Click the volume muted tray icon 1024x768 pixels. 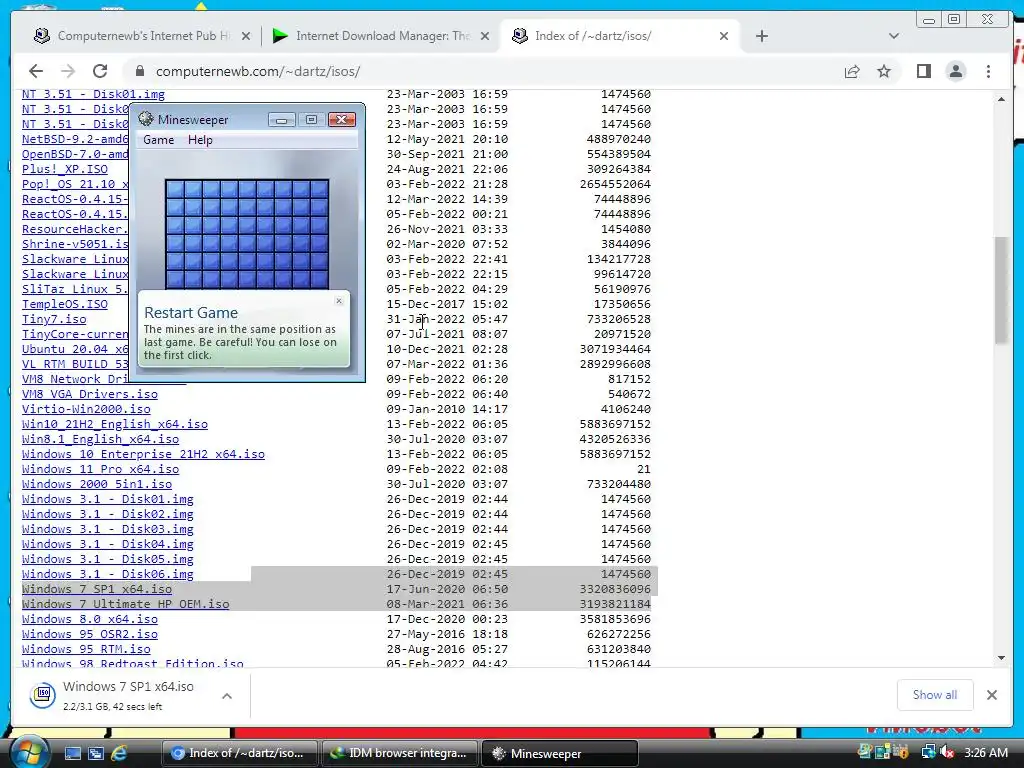[947, 753]
